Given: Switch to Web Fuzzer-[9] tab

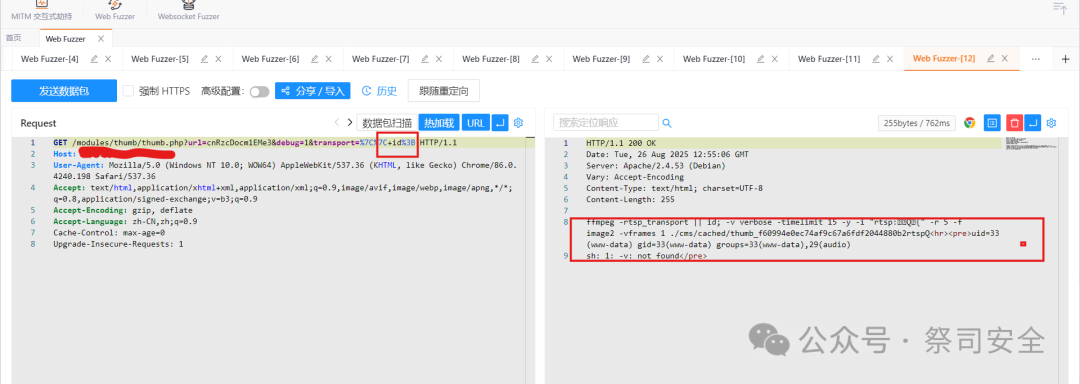Looking at the screenshot, I should (601, 59).
